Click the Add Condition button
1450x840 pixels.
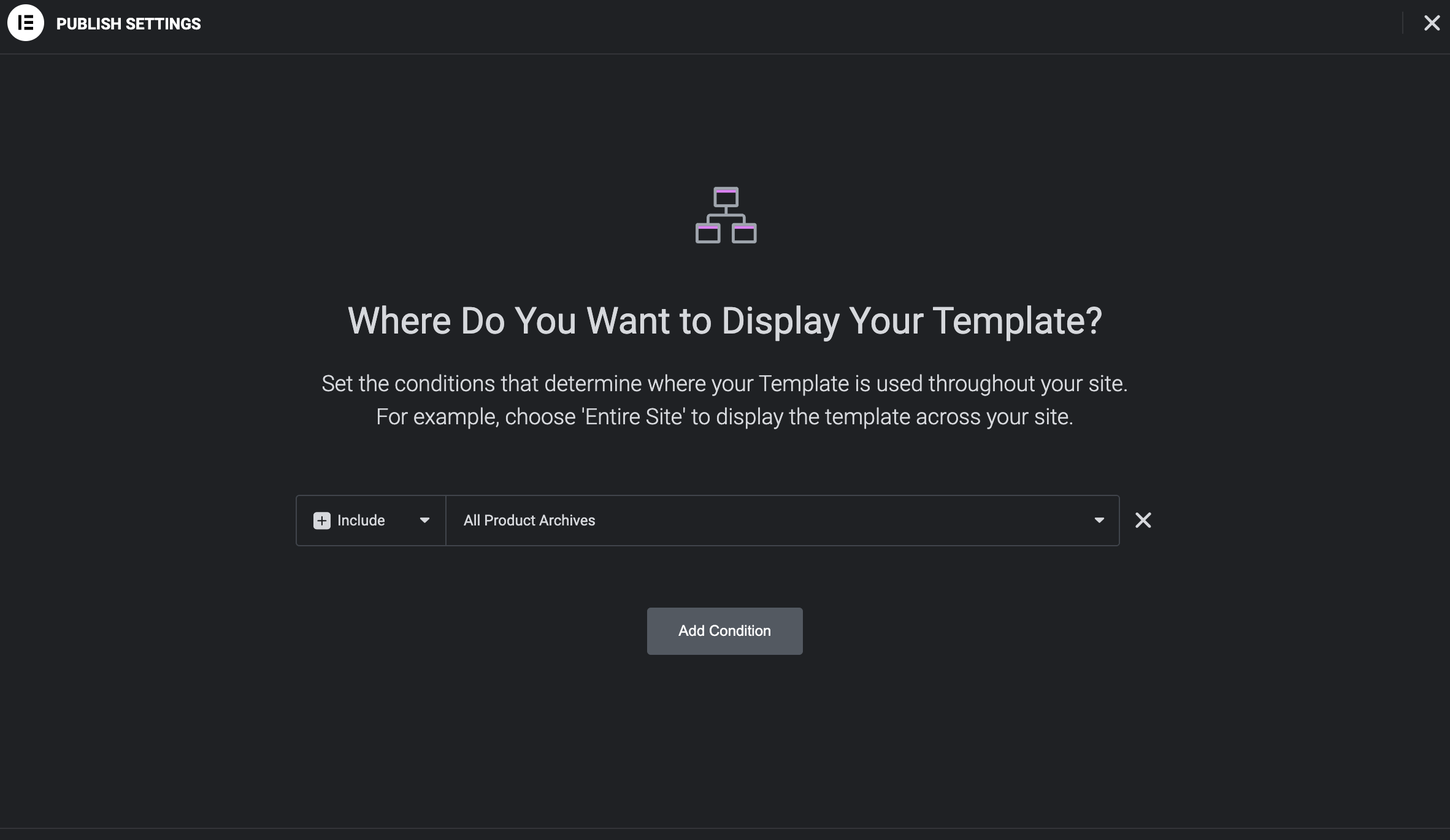click(724, 631)
